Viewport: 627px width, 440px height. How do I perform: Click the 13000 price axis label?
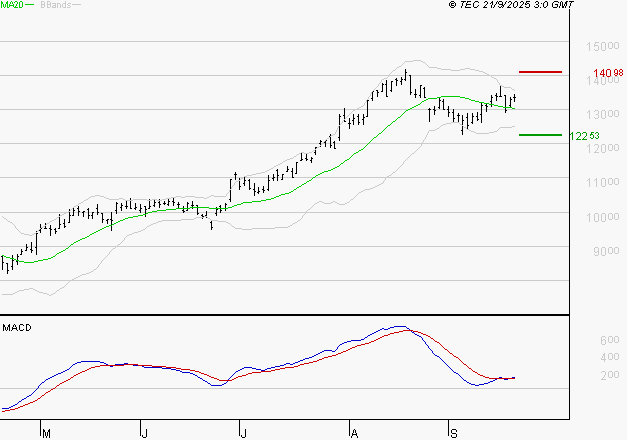pos(603,114)
